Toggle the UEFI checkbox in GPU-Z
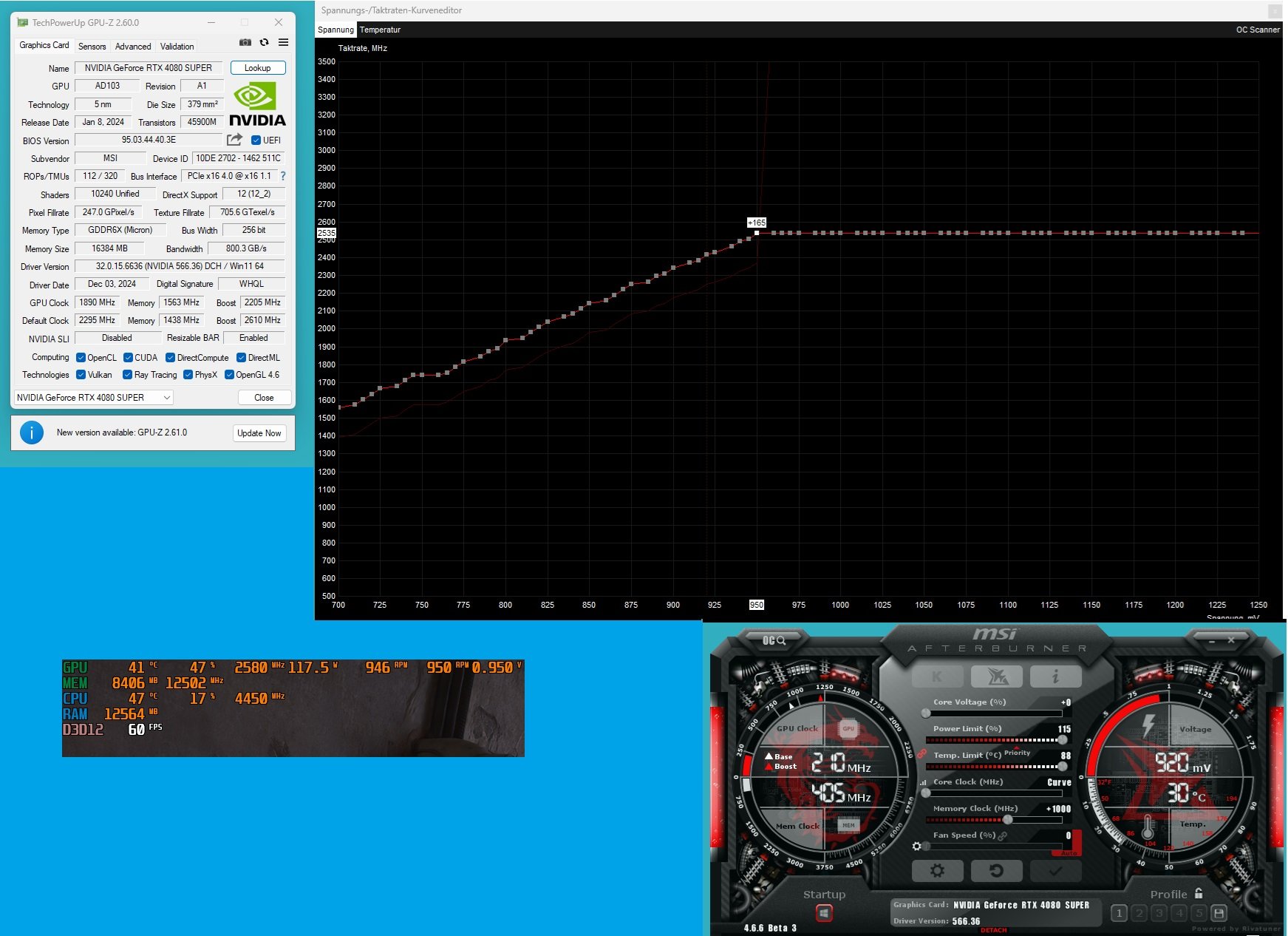 point(256,140)
